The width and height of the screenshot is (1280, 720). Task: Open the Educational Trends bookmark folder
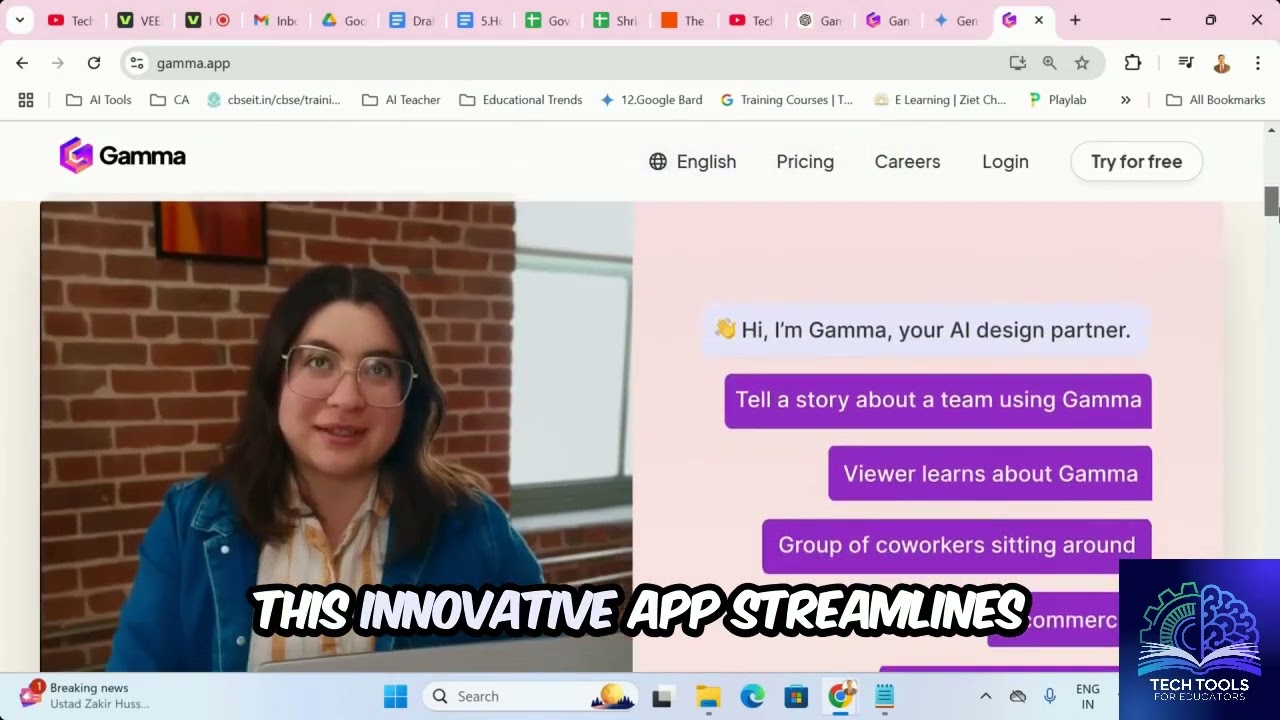tap(521, 100)
